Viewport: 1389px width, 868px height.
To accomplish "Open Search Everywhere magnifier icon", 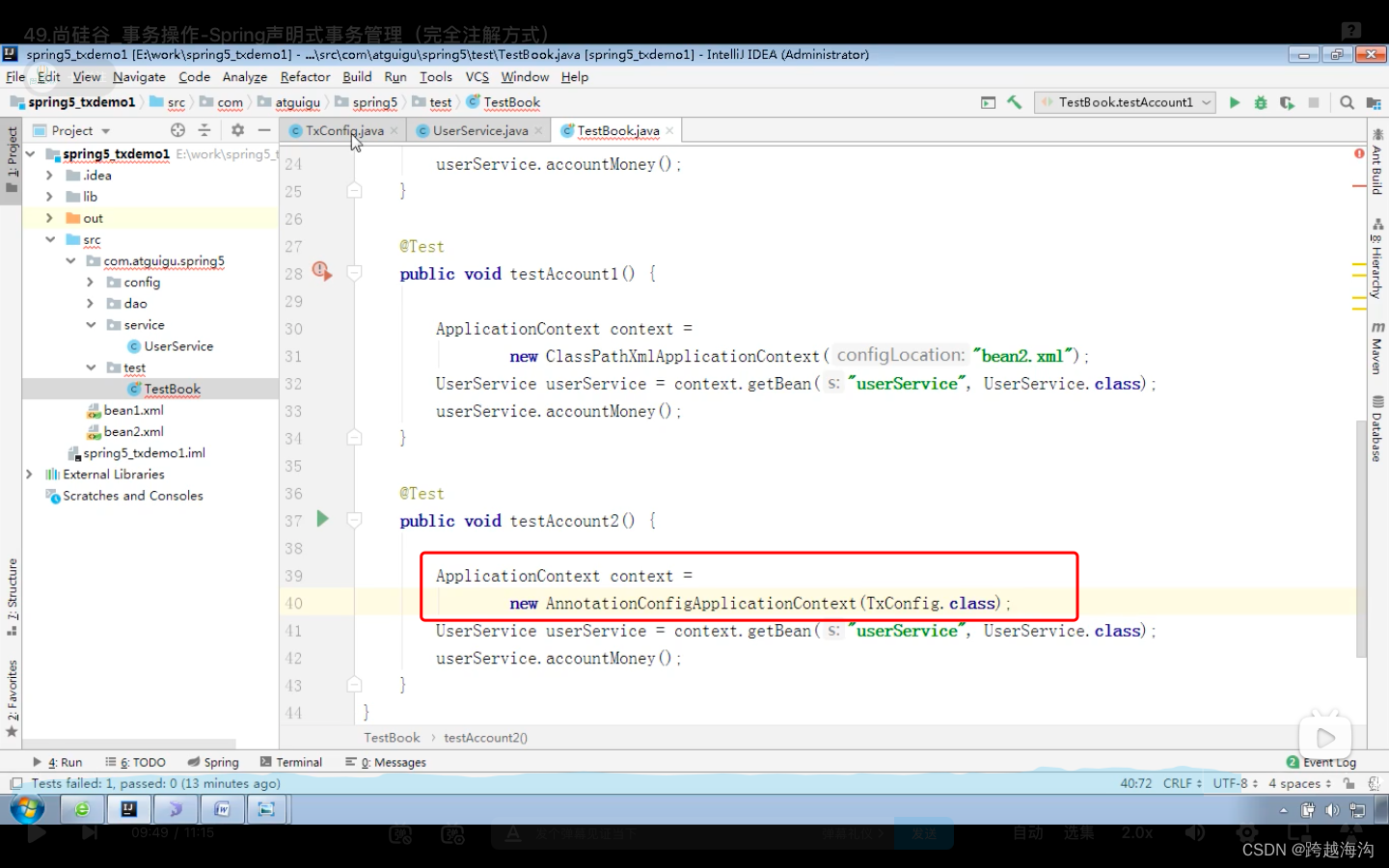I will (1347, 102).
